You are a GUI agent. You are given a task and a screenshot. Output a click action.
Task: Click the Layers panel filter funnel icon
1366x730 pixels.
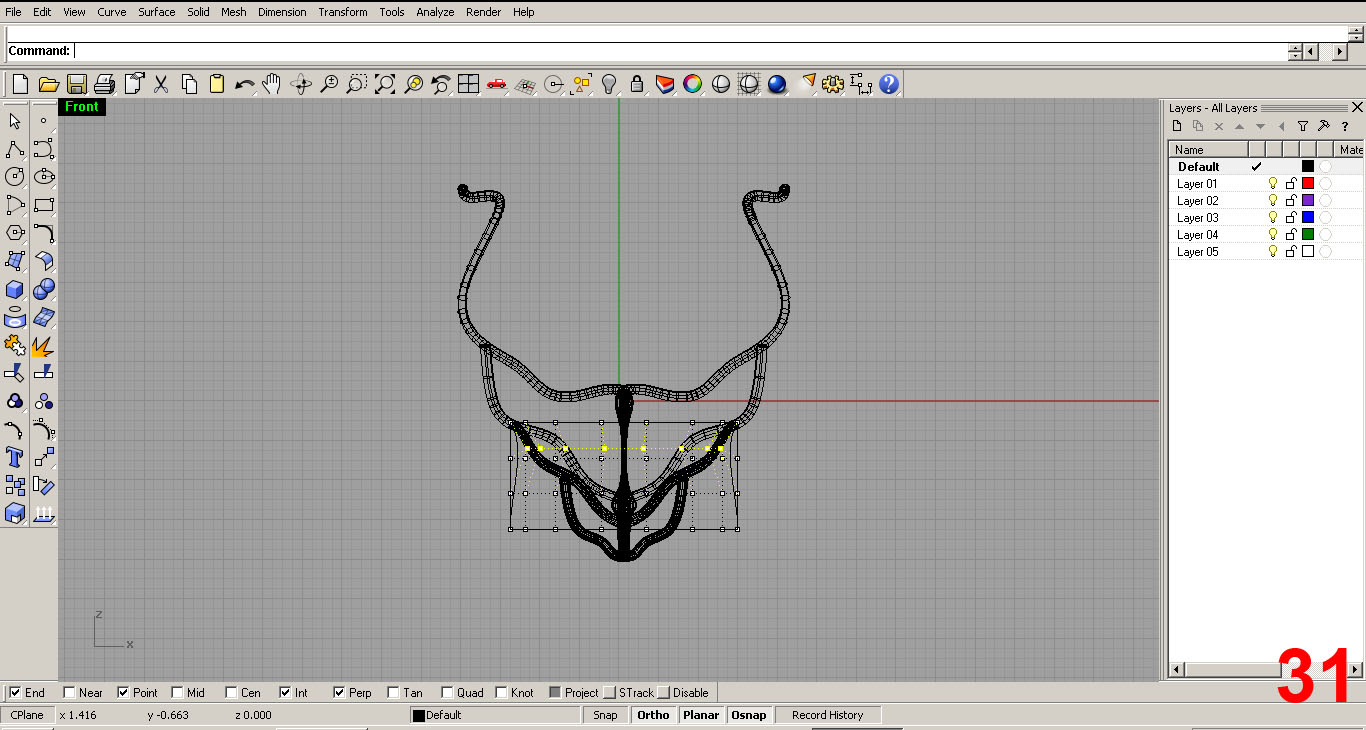(1302, 126)
